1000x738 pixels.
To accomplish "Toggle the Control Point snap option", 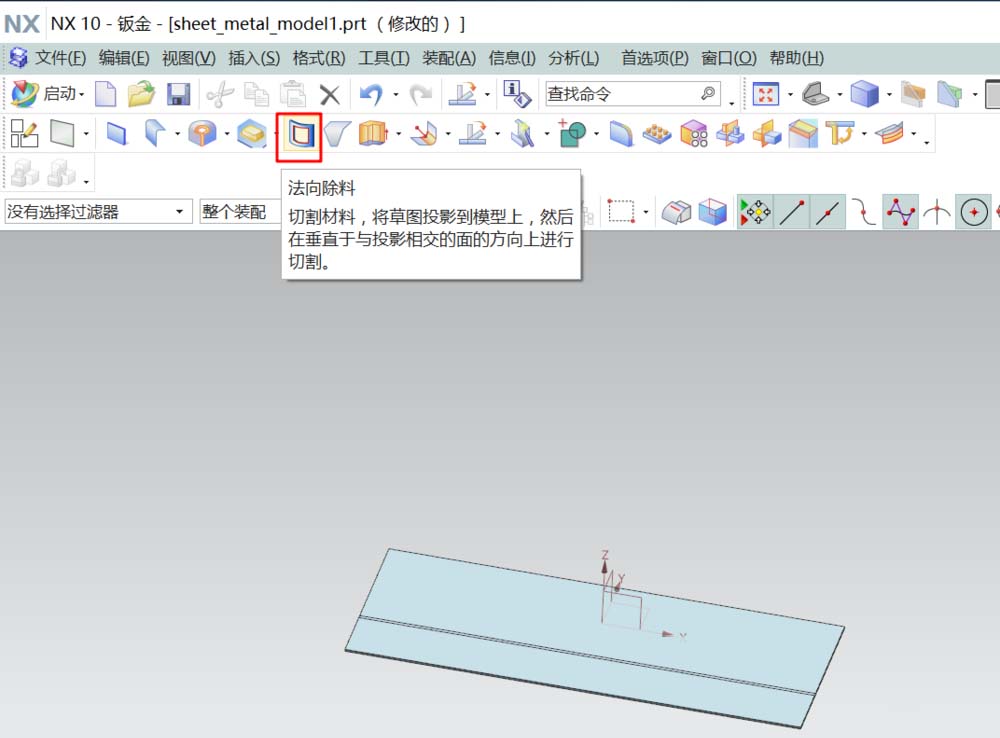I will pyautogui.click(x=864, y=212).
